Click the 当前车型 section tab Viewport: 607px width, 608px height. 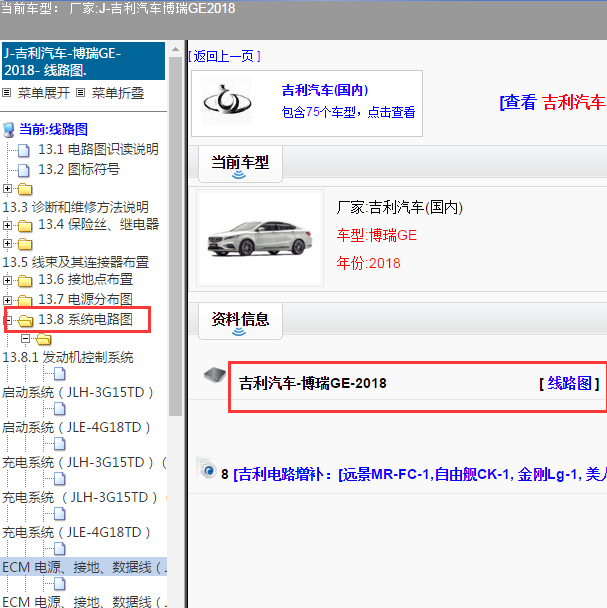click(x=240, y=164)
